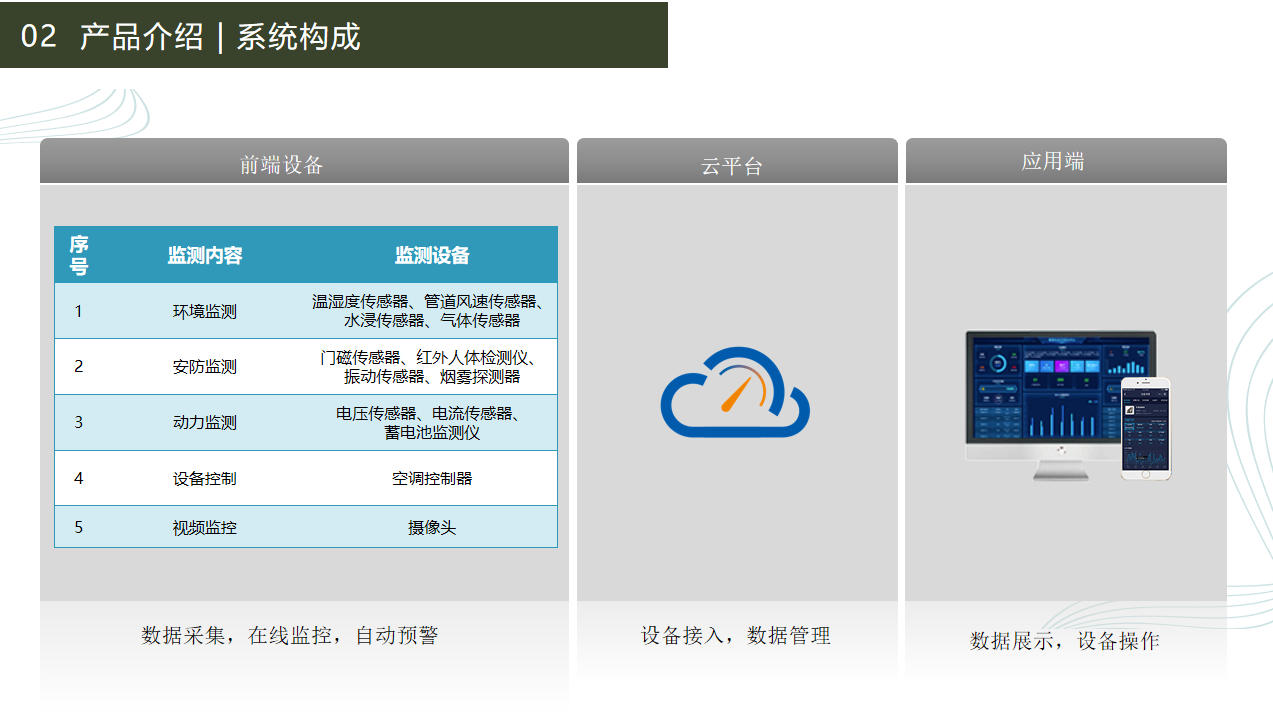Image resolution: width=1273 pixels, height=714 pixels.
Task: Click the smartphone mockup image
Action: (1145, 428)
